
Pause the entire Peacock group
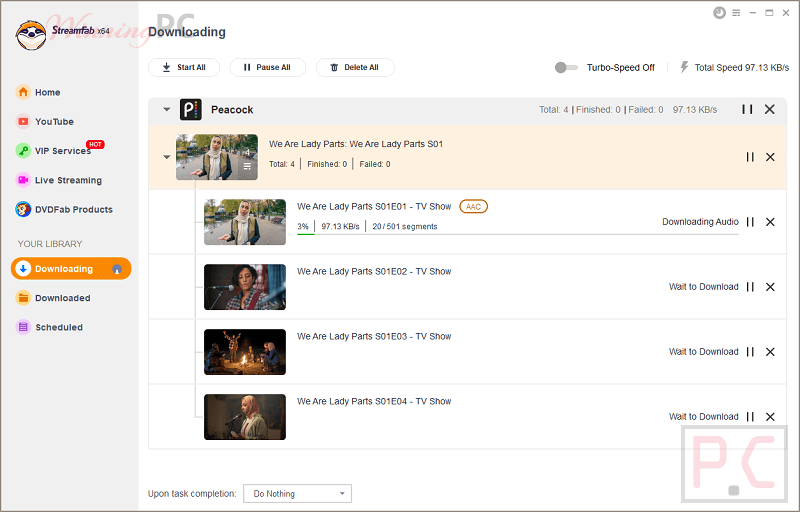[x=747, y=109]
